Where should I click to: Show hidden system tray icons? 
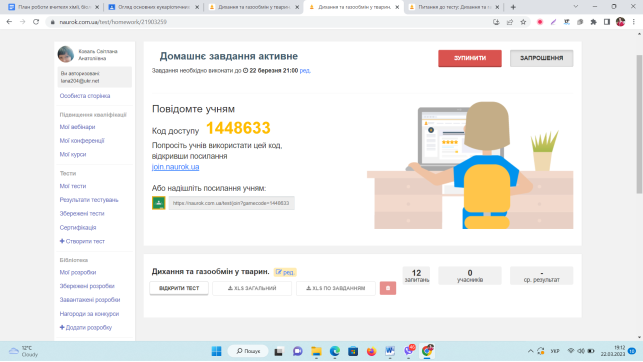coord(530,351)
